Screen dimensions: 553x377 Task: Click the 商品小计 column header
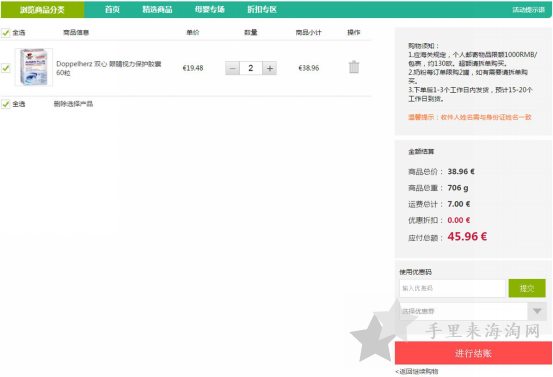309,32
